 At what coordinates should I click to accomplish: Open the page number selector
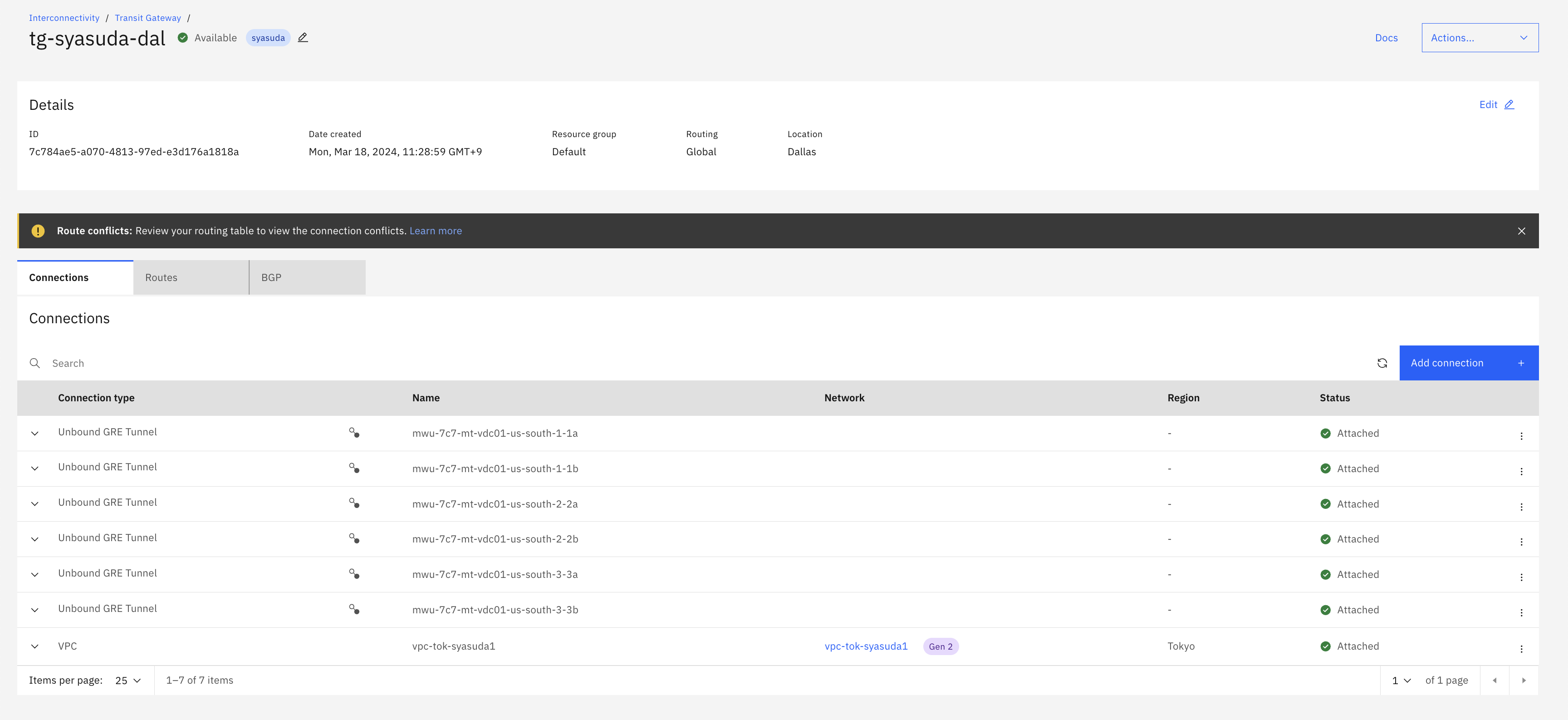pos(1401,681)
